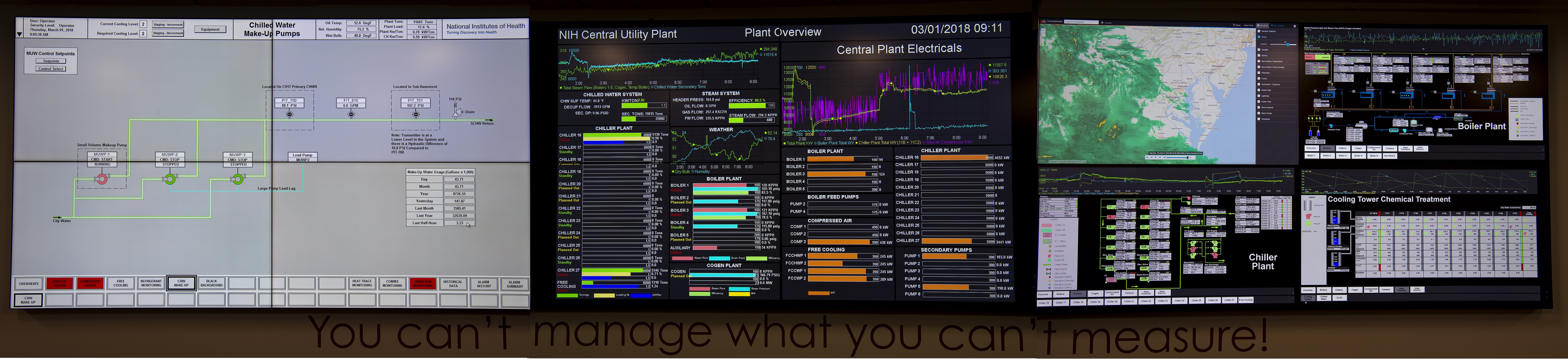Enable the Sea Surface Temperature checkbox

click(x=1259, y=61)
